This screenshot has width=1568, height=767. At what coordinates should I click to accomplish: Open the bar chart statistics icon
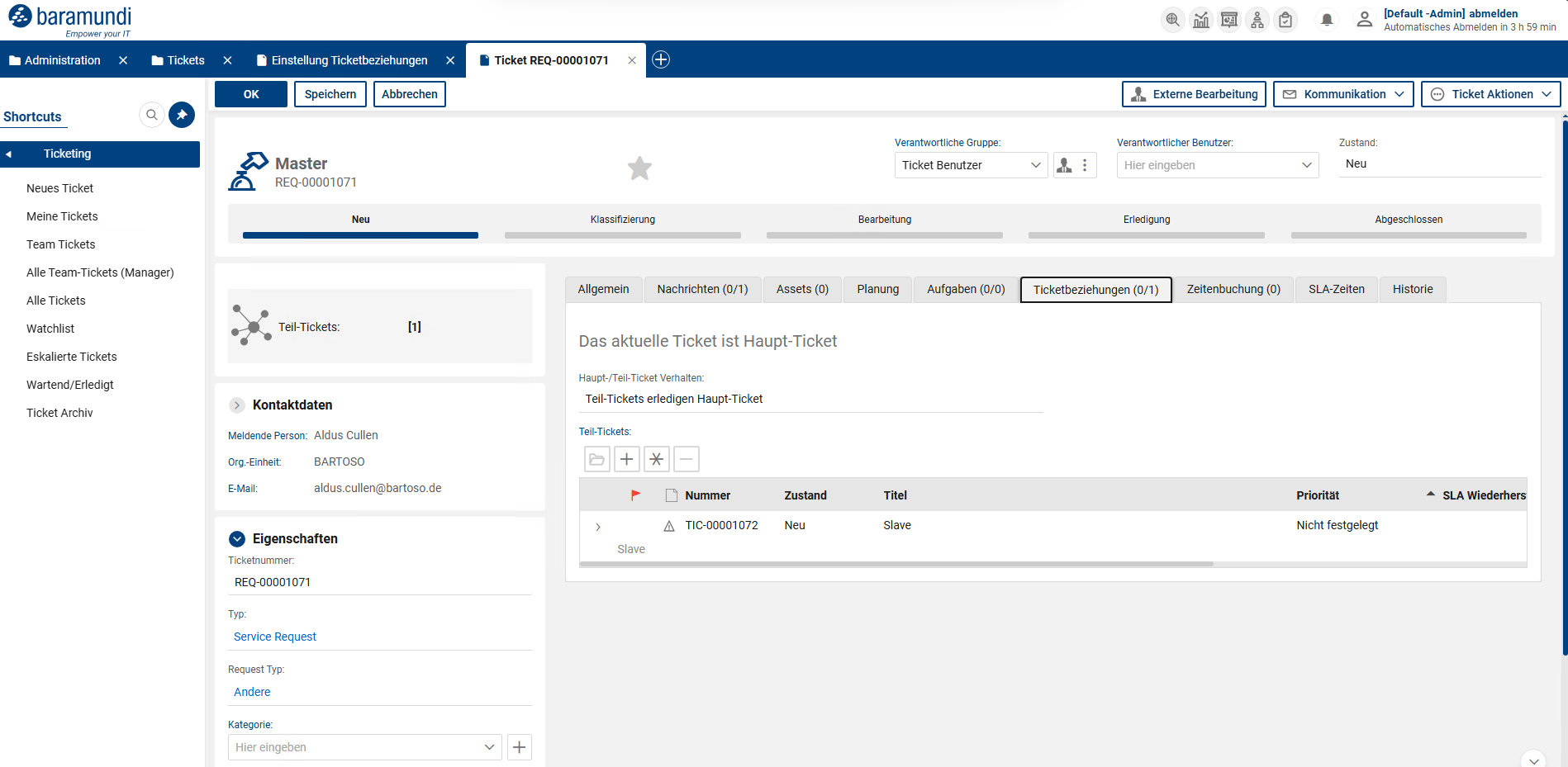pos(1201,20)
